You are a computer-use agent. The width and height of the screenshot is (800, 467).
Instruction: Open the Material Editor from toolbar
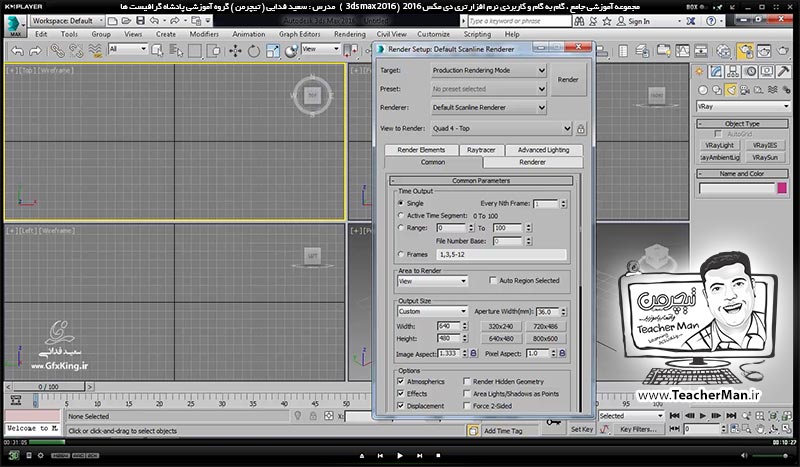[723, 51]
